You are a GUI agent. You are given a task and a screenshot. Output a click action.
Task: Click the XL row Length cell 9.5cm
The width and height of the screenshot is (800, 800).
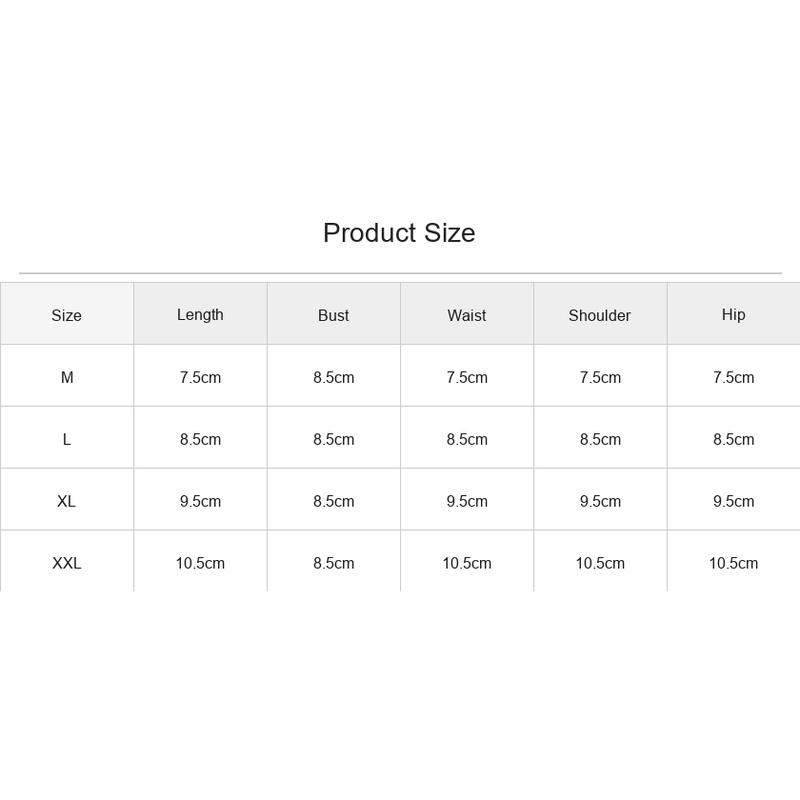click(x=200, y=501)
